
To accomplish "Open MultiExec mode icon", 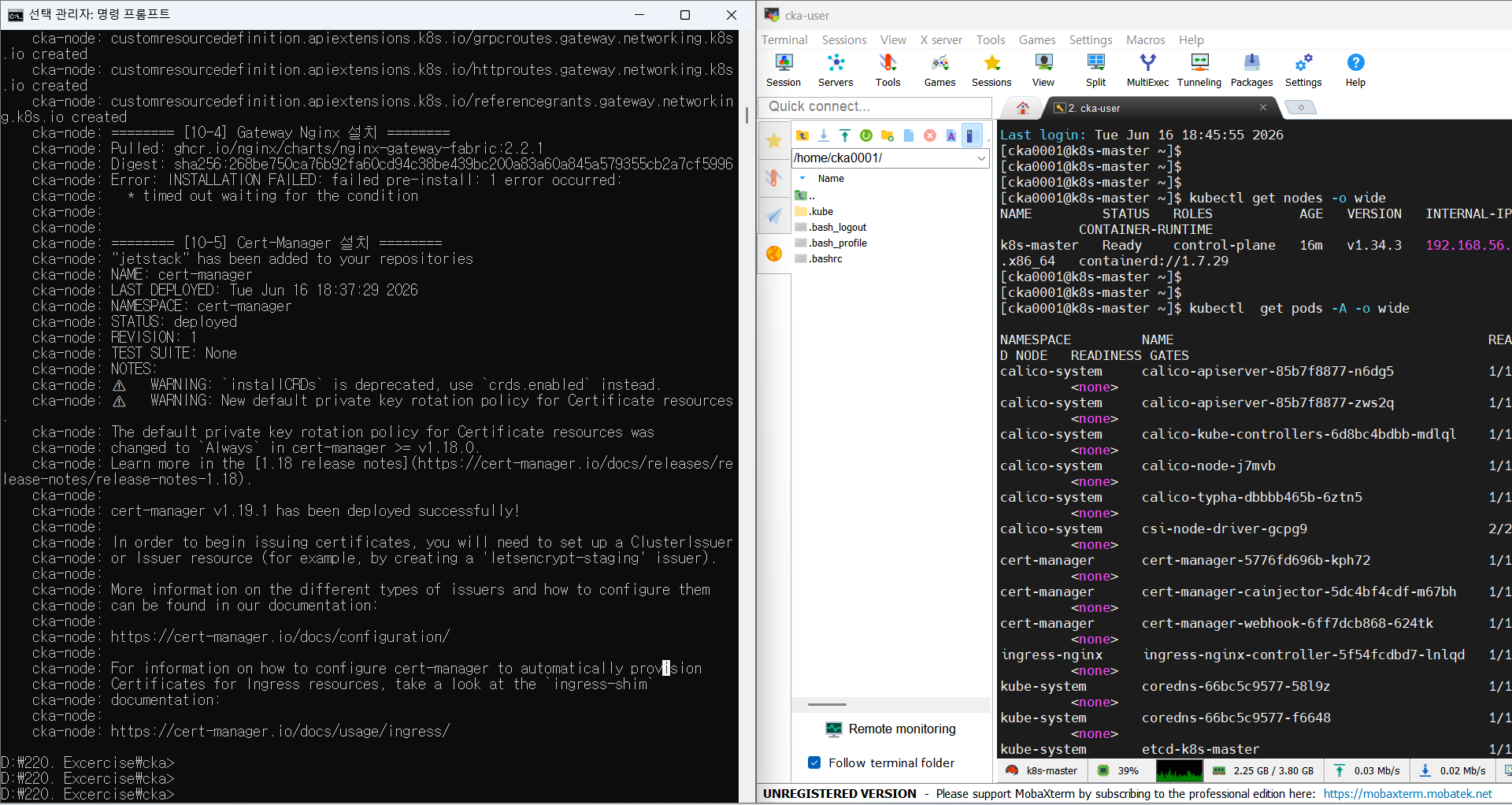I will click(1147, 70).
